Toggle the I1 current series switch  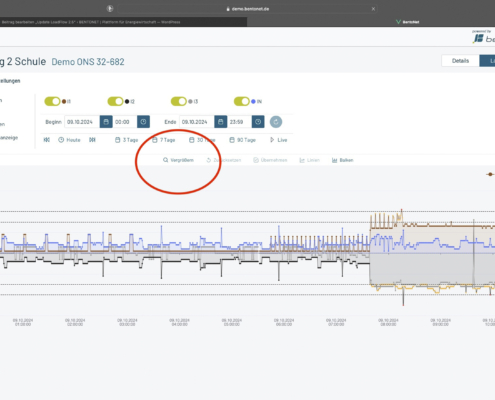(x=52, y=101)
